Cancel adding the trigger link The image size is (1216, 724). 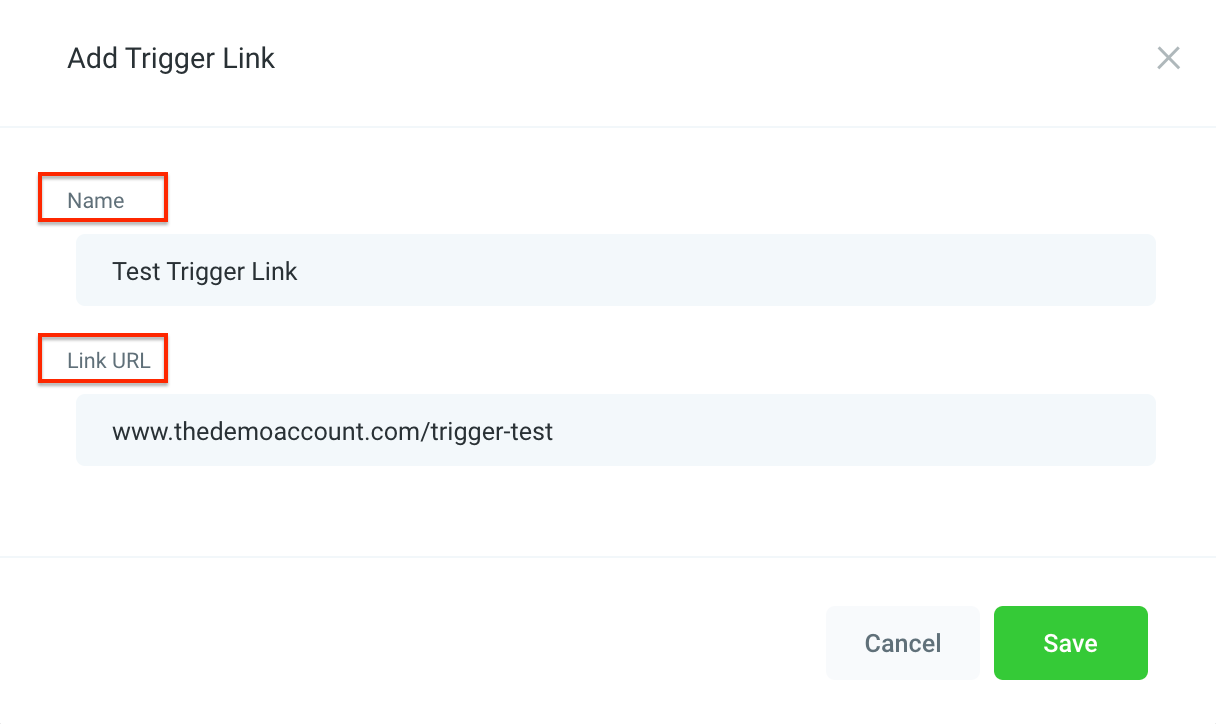(x=902, y=643)
